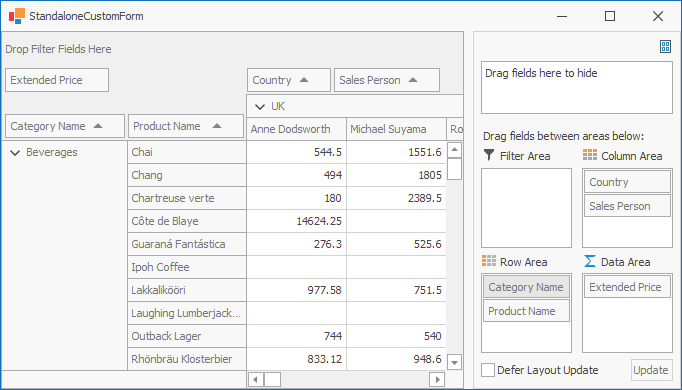
Task: Click the cell with value 1551.6
Action: pyautogui.click(x=397, y=152)
